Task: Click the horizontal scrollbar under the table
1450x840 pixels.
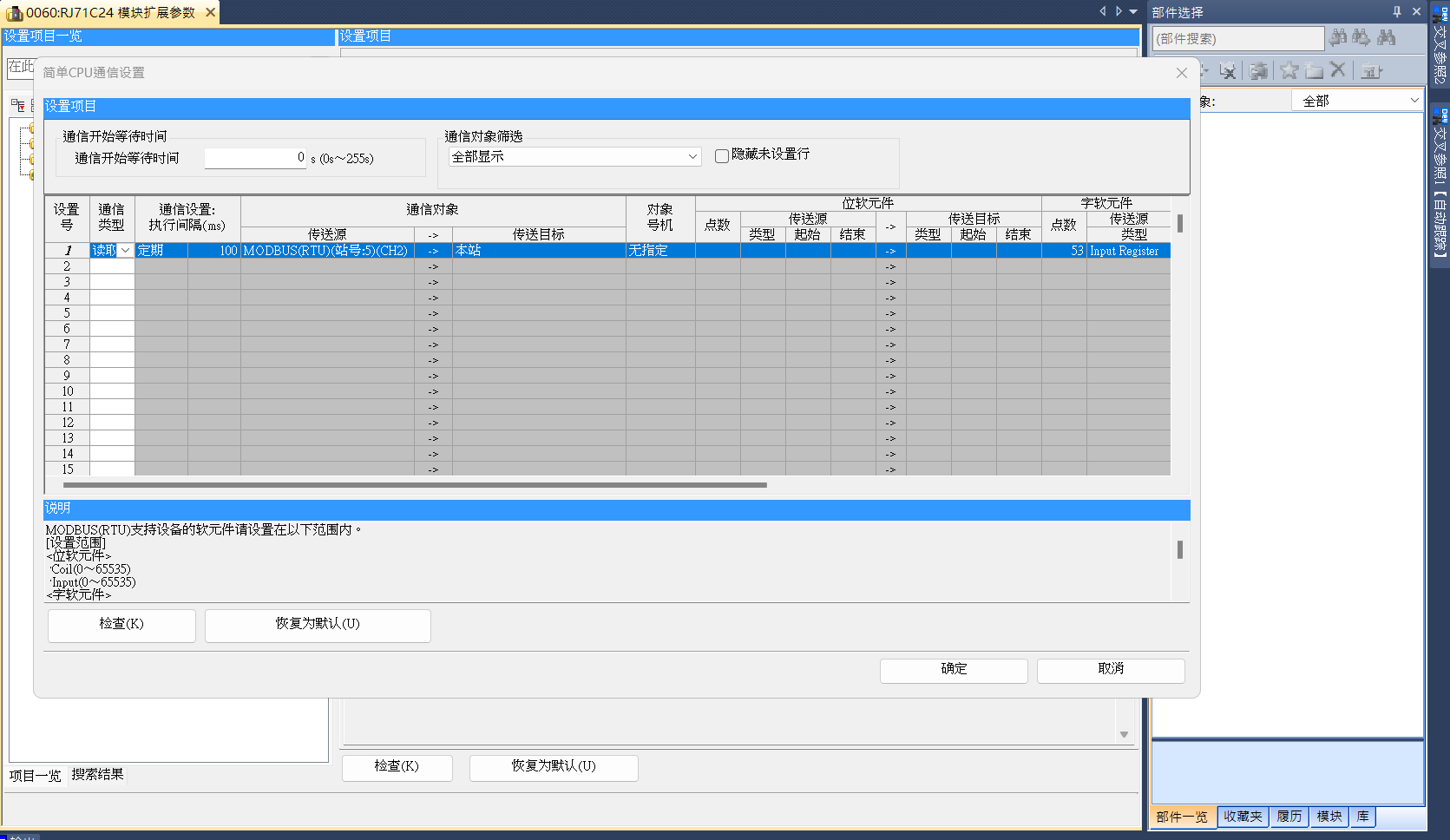Action: coord(415,485)
